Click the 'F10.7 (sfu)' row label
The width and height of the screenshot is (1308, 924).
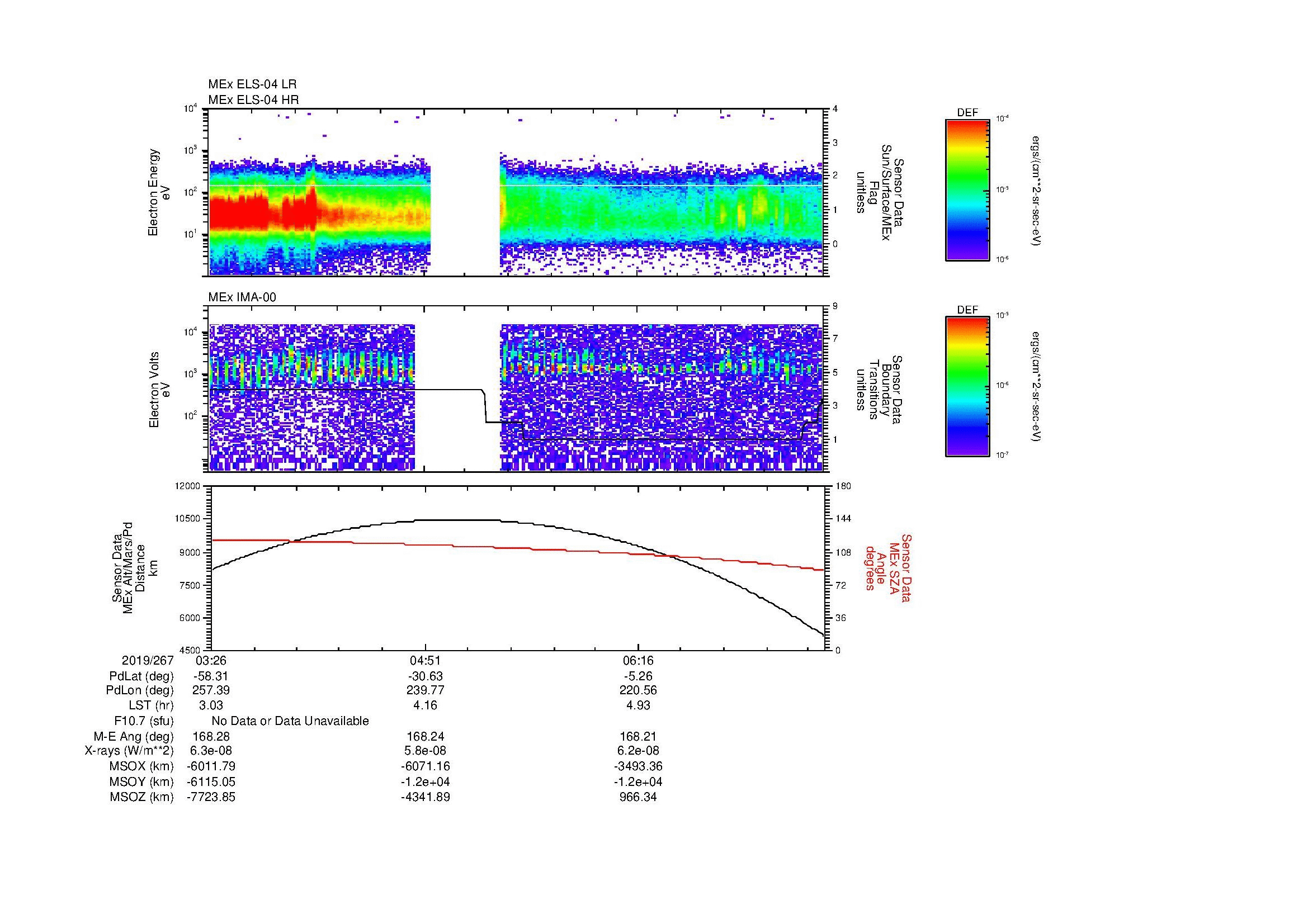point(144,721)
